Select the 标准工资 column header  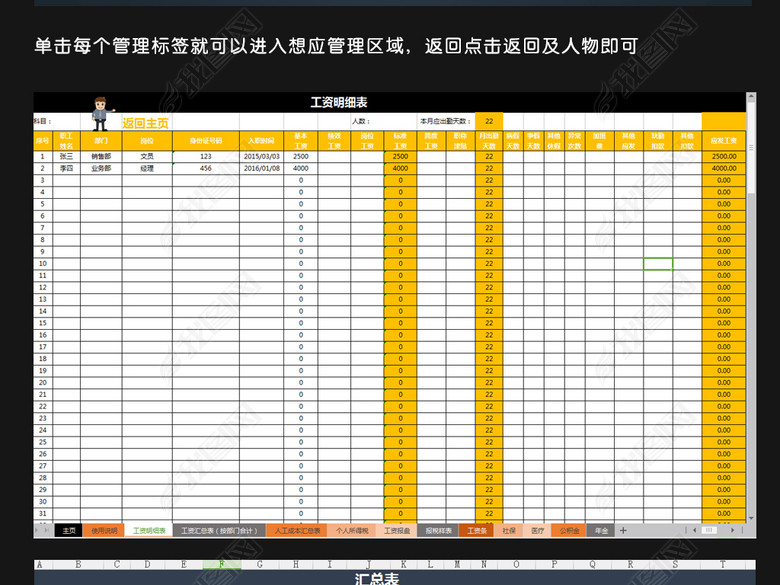pyautogui.click(x=400, y=141)
